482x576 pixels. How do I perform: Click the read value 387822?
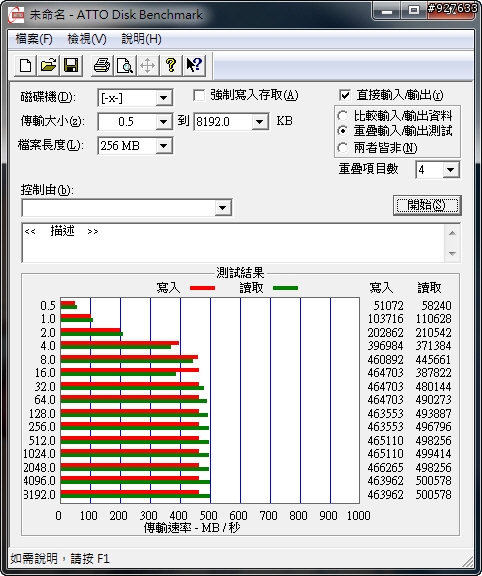tap(434, 373)
